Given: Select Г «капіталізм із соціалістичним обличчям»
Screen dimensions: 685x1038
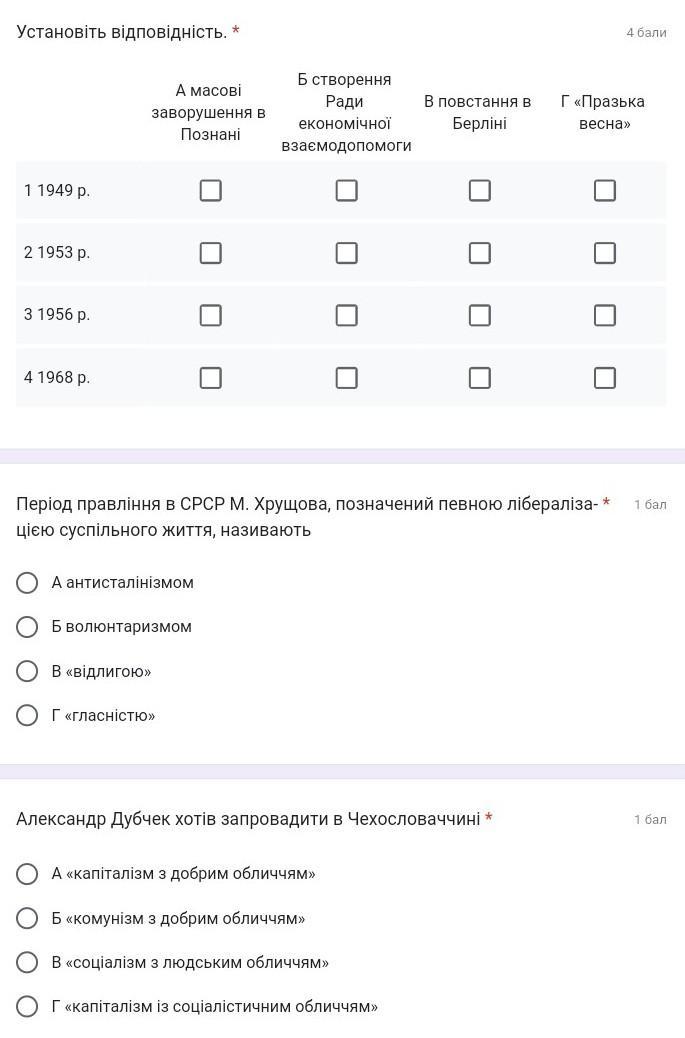Looking at the screenshot, I should 28,1007.
